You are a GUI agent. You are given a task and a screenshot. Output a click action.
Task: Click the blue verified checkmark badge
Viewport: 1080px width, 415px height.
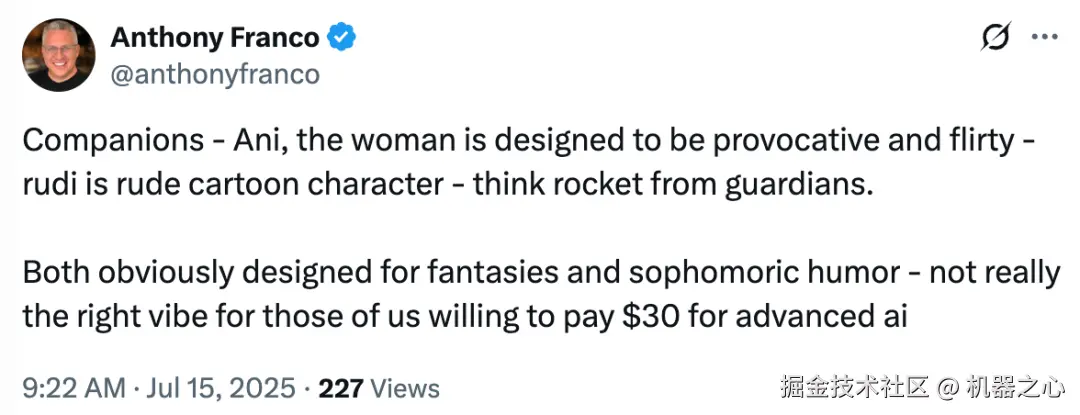(x=343, y=38)
